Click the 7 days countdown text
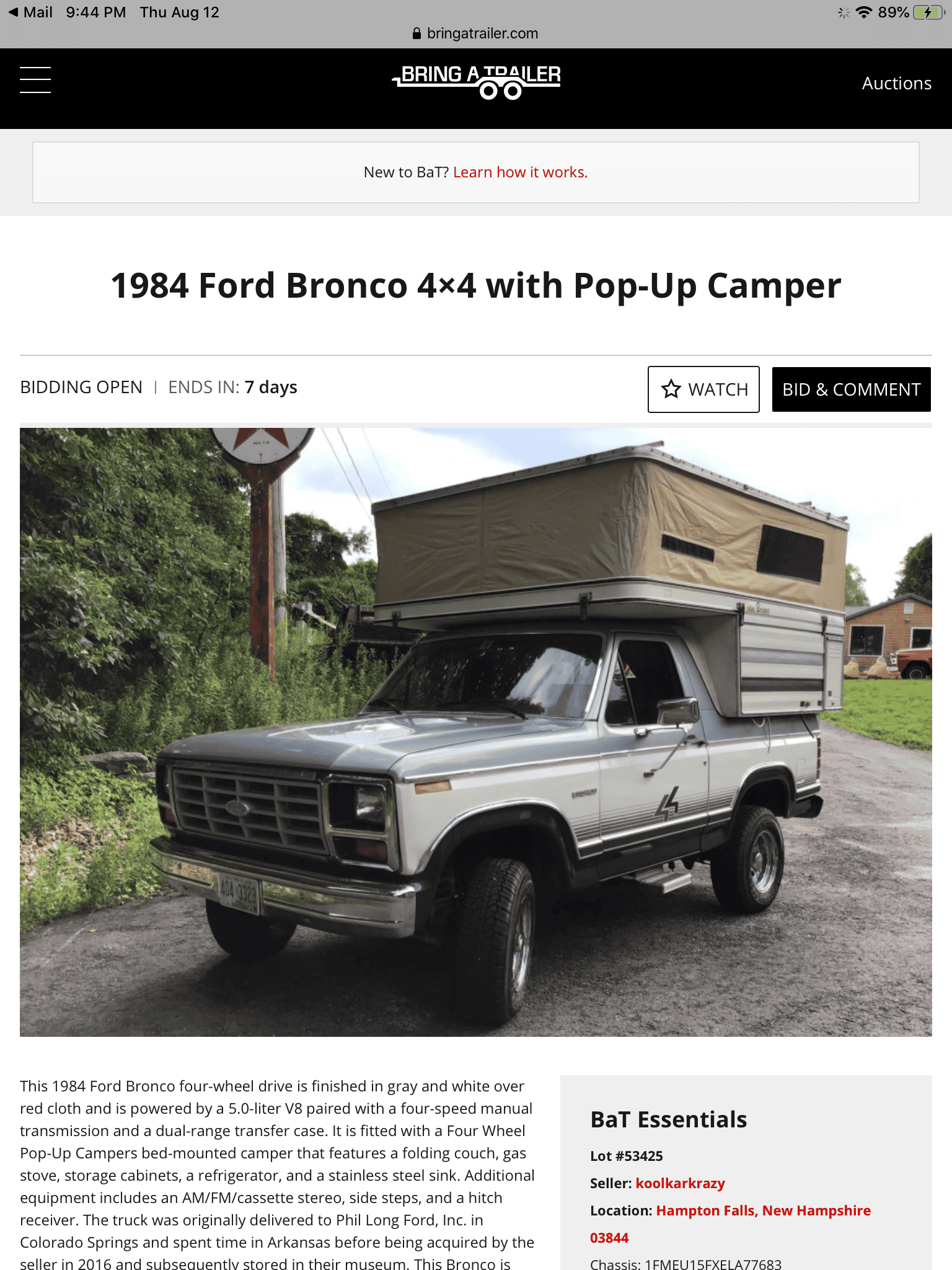Viewport: 952px width, 1270px height. click(x=271, y=388)
